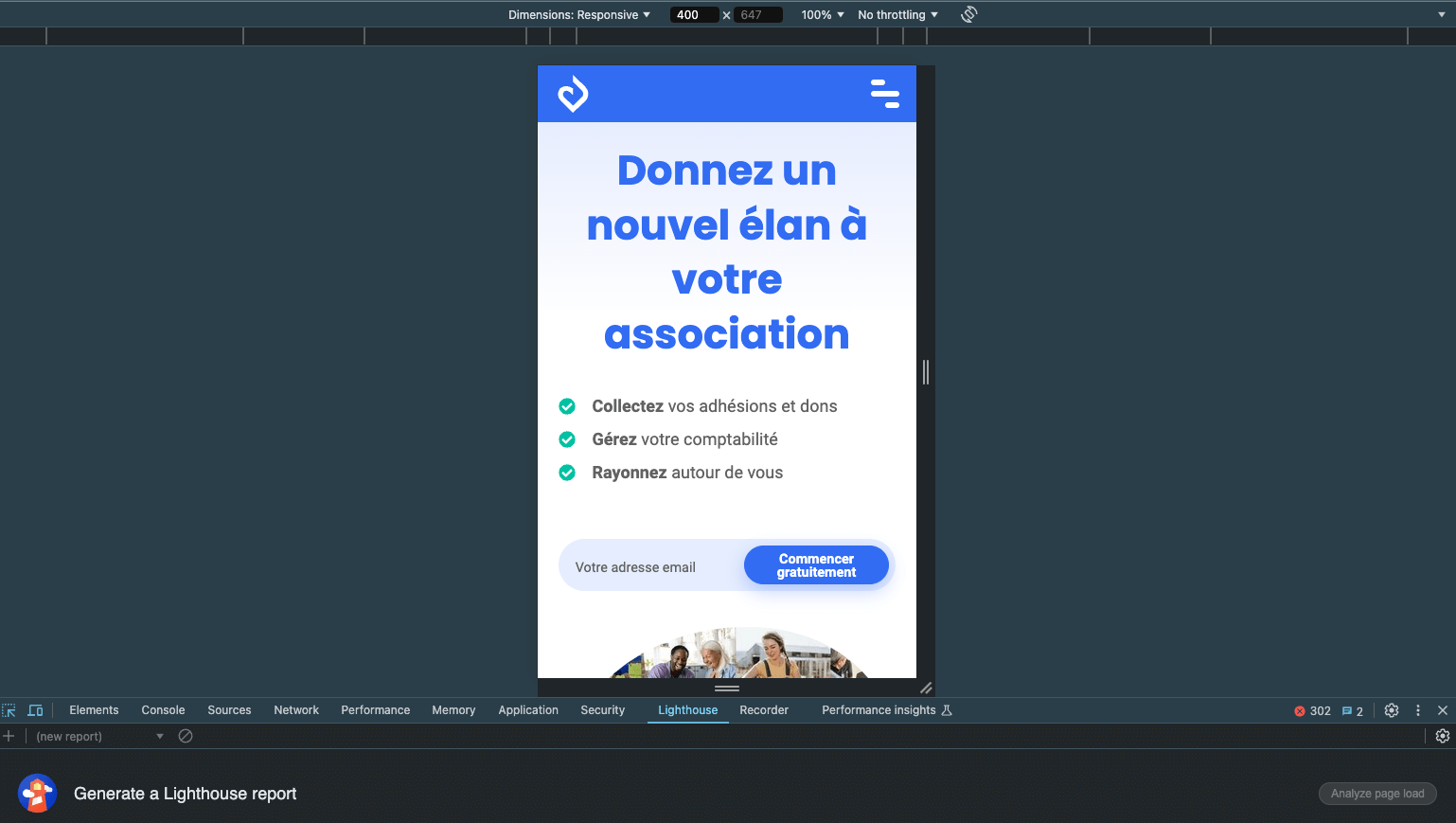This screenshot has width=1456, height=823.
Task: View the 302 console errors indicator
Action: click(x=1312, y=710)
